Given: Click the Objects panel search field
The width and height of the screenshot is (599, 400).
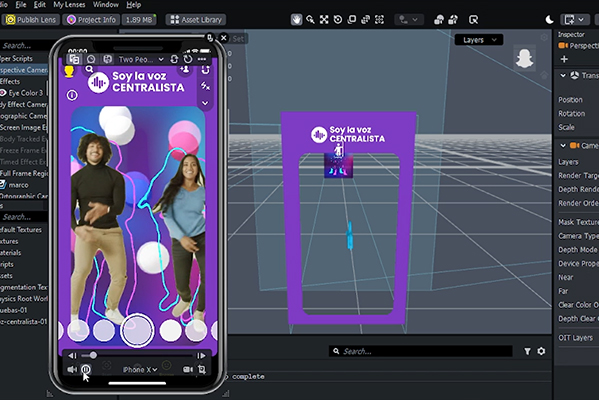Looking at the screenshot, I should click(x=24, y=45).
